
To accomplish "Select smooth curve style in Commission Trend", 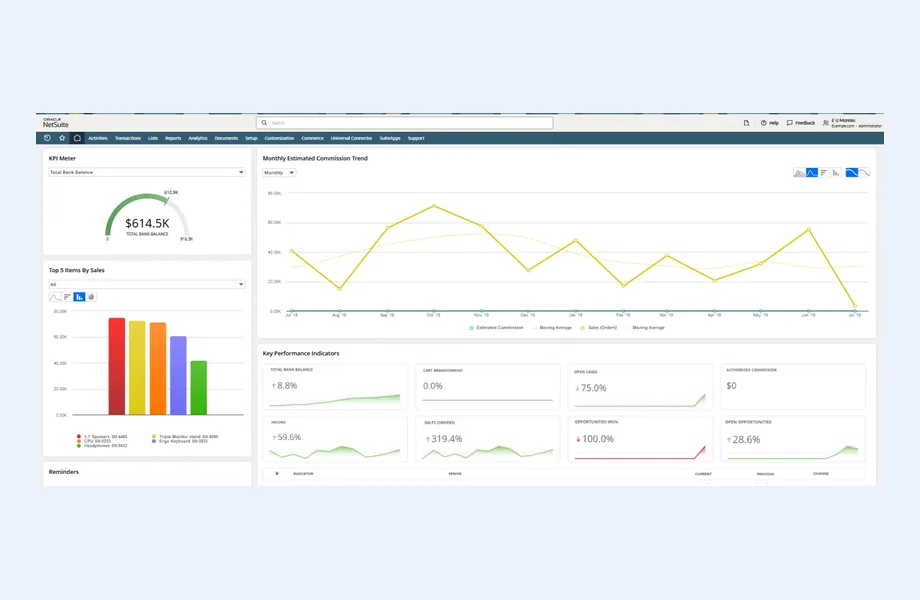I will (x=852, y=172).
